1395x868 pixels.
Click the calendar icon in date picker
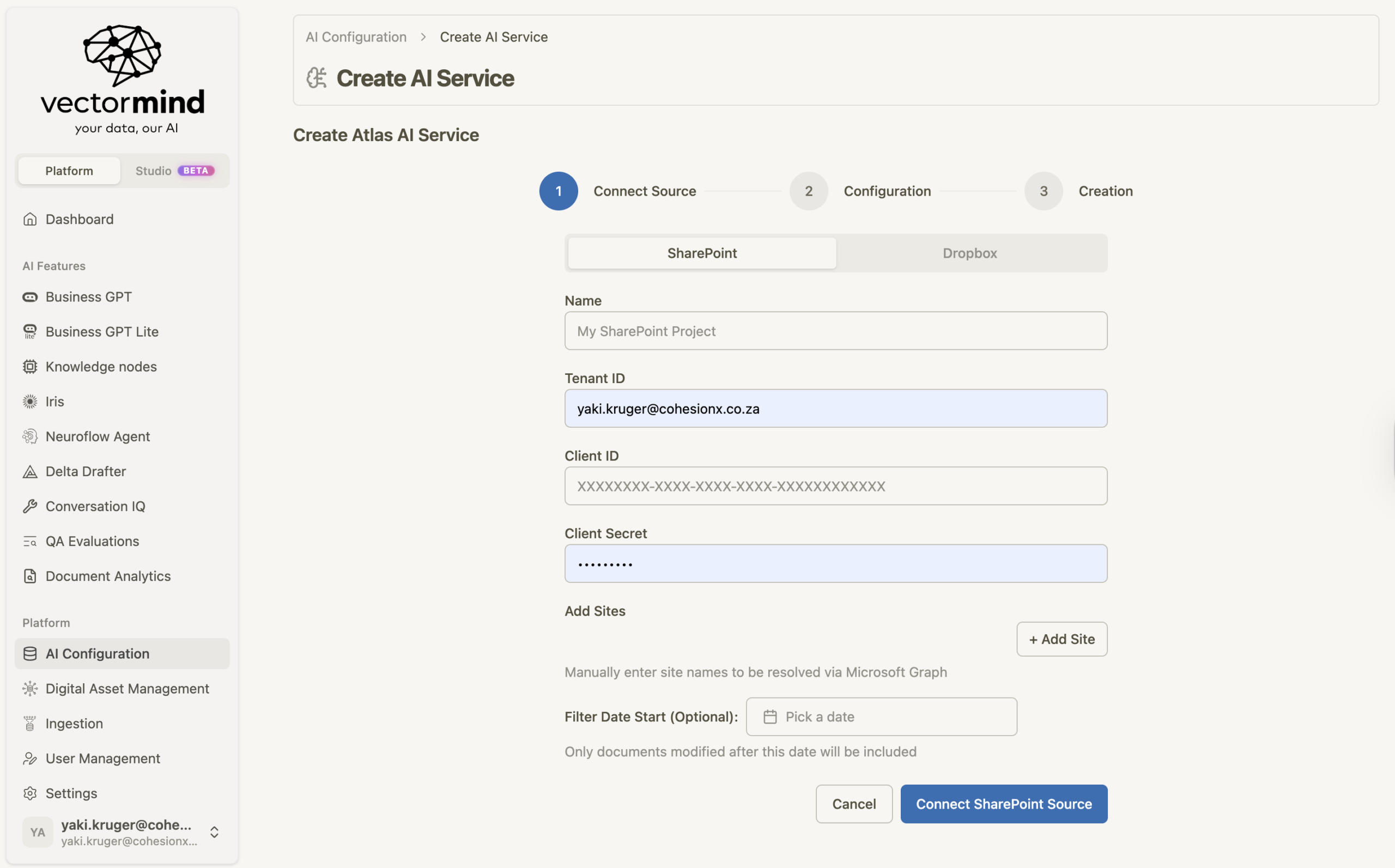770,717
